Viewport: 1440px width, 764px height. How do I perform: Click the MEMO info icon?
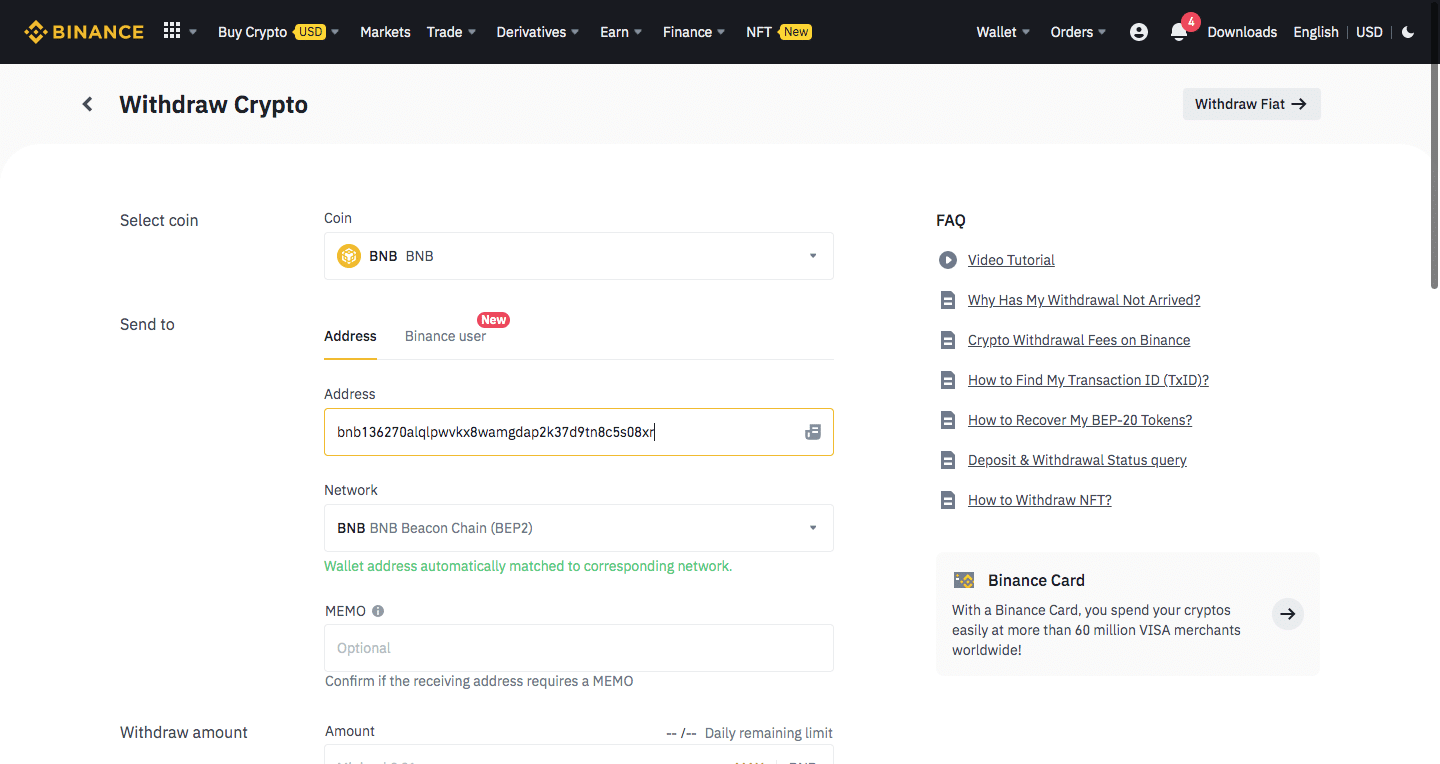378,611
